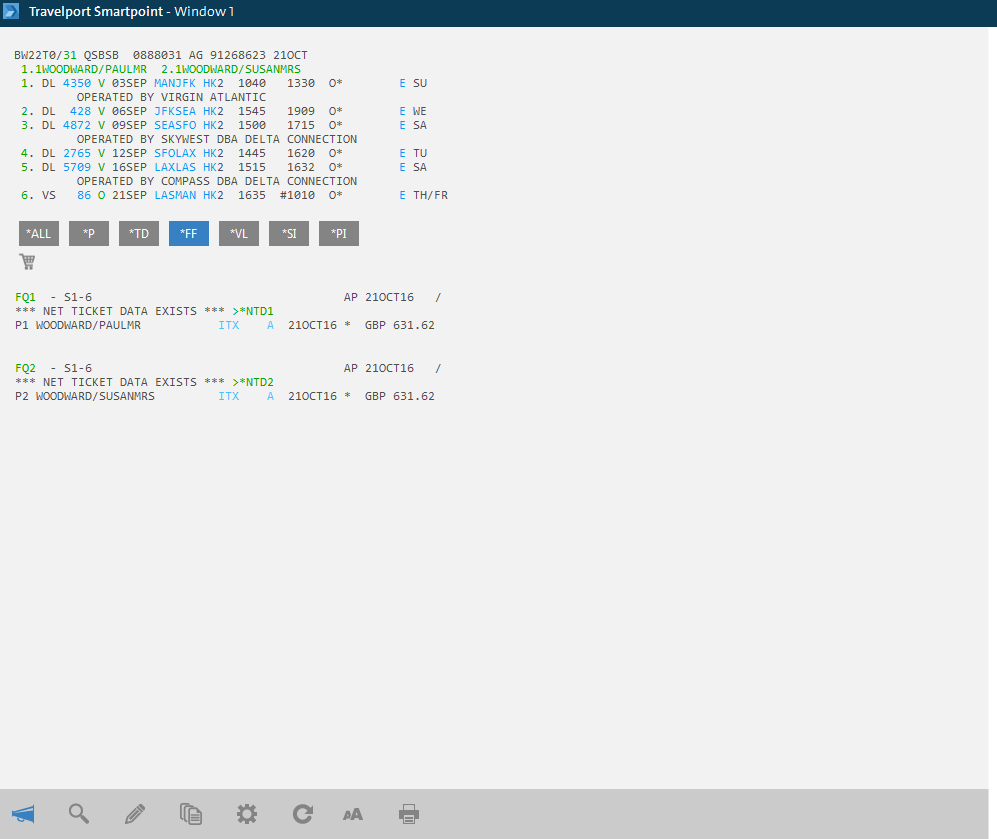Select the highlighted *FF button
The height and width of the screenshot is (839, 997).
(189, 233)
